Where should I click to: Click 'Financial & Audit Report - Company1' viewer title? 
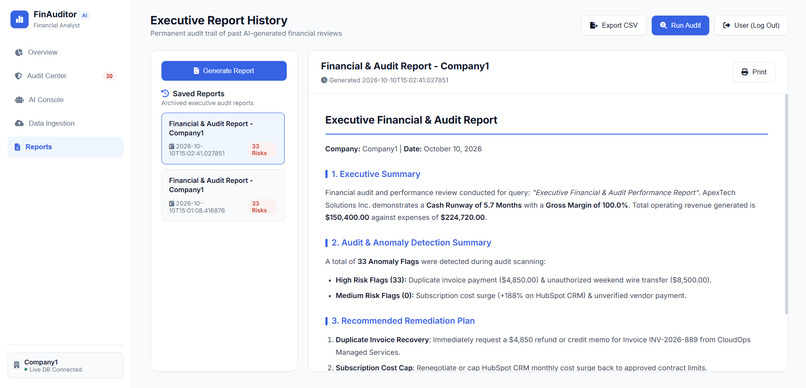click(405, 66)
